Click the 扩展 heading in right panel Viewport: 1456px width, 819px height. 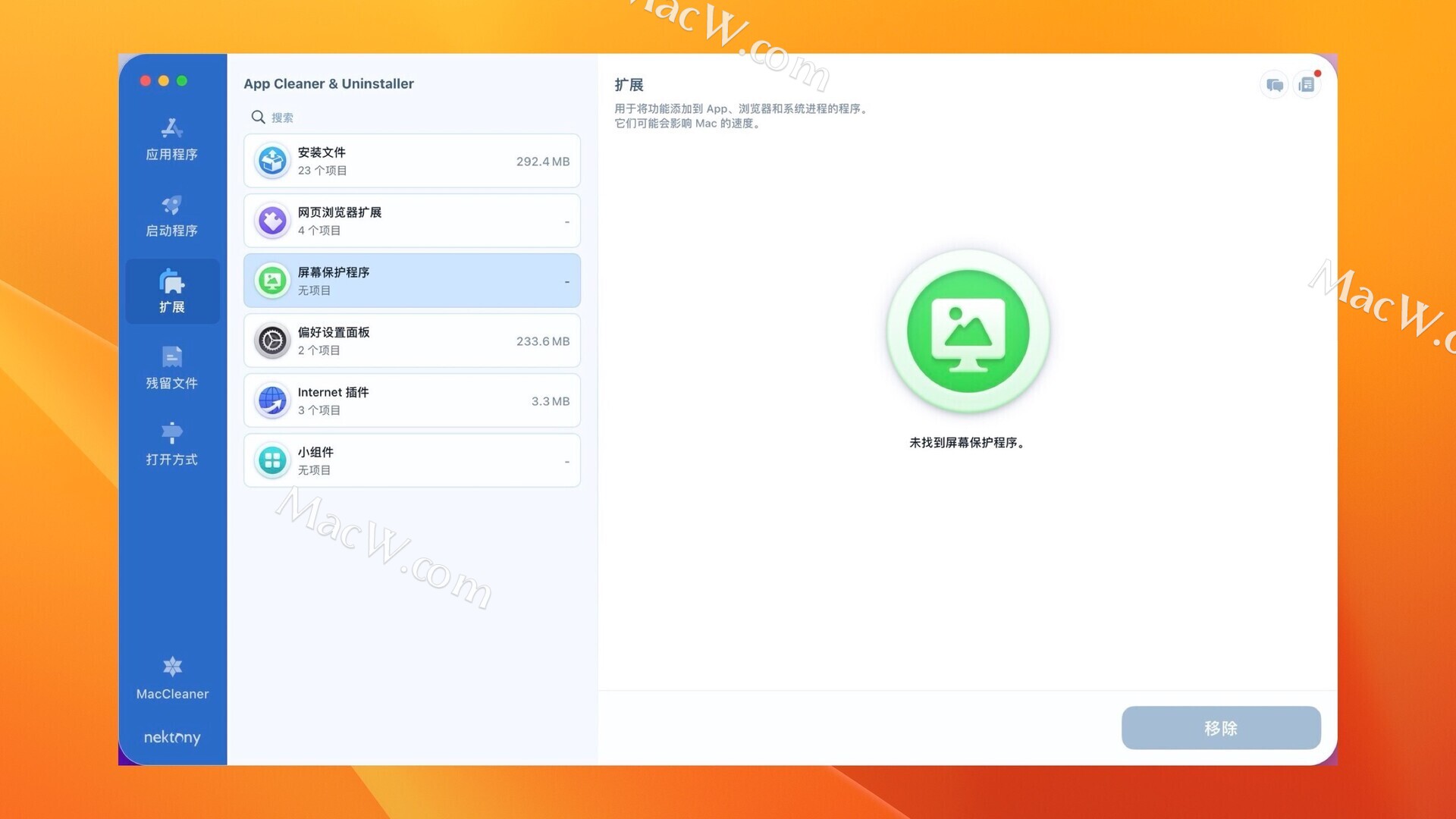pos(629,85)
